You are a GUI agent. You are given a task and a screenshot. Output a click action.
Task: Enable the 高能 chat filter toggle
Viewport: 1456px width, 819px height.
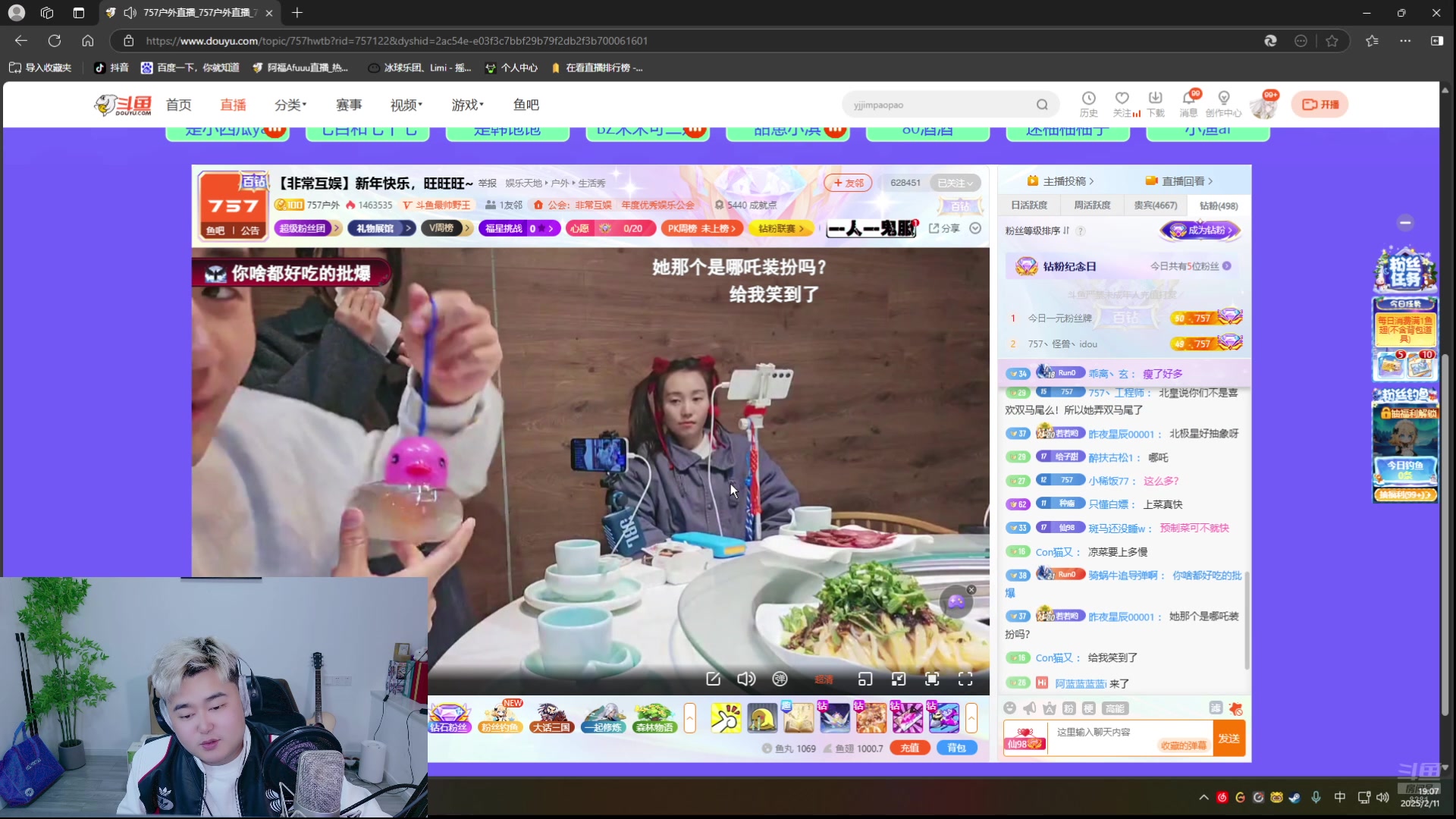click(x=1116, y=708)
